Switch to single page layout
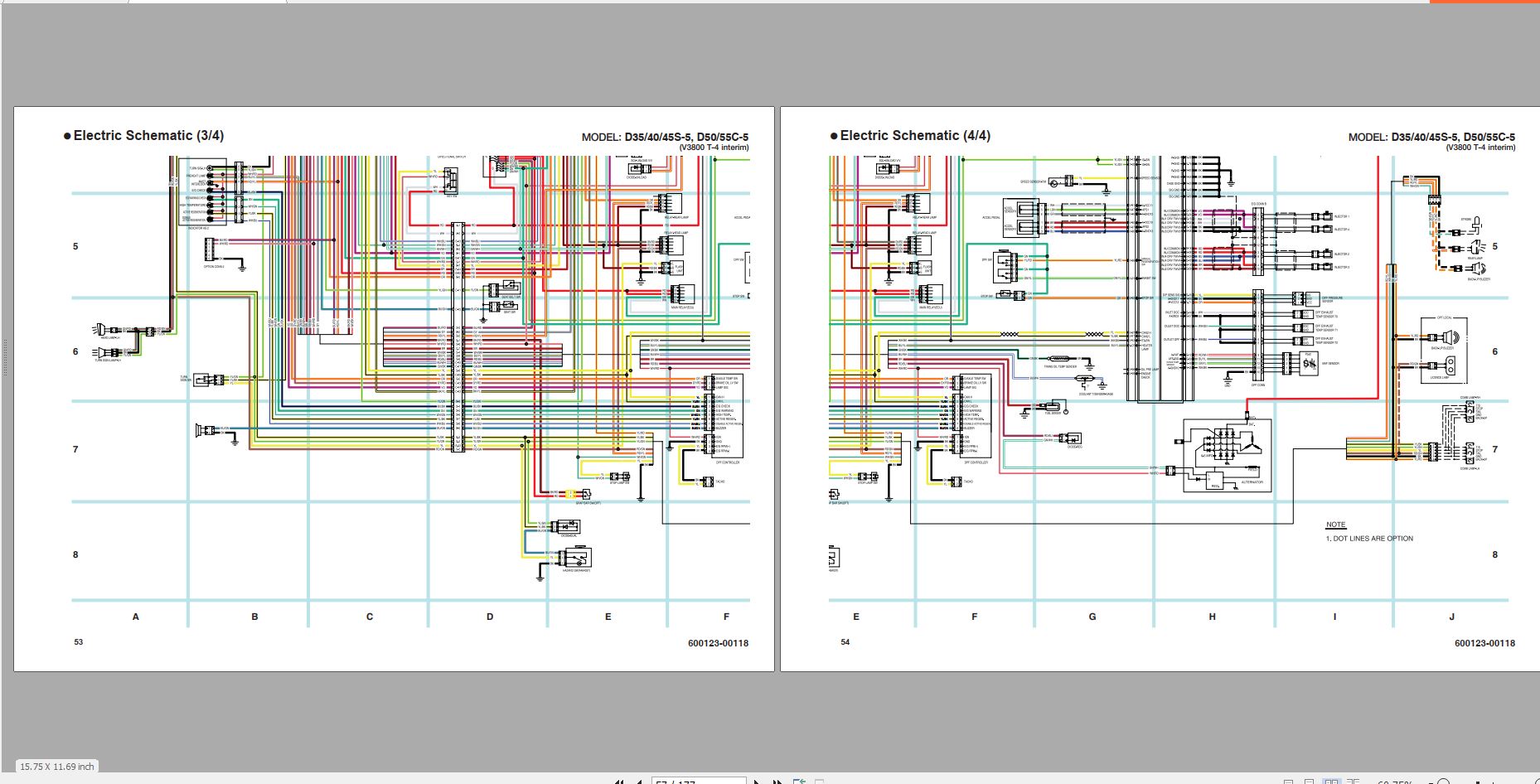The height and width of the screenshot is (784, 1540). point(1288,782)
